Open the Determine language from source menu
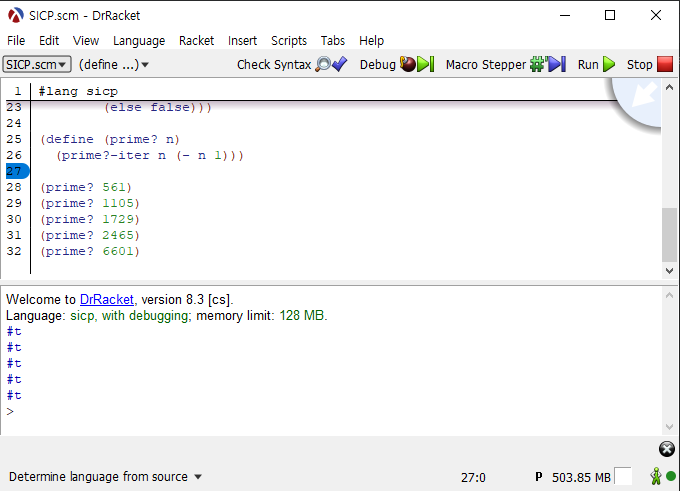The image size is (680, 491). (105, 477)
